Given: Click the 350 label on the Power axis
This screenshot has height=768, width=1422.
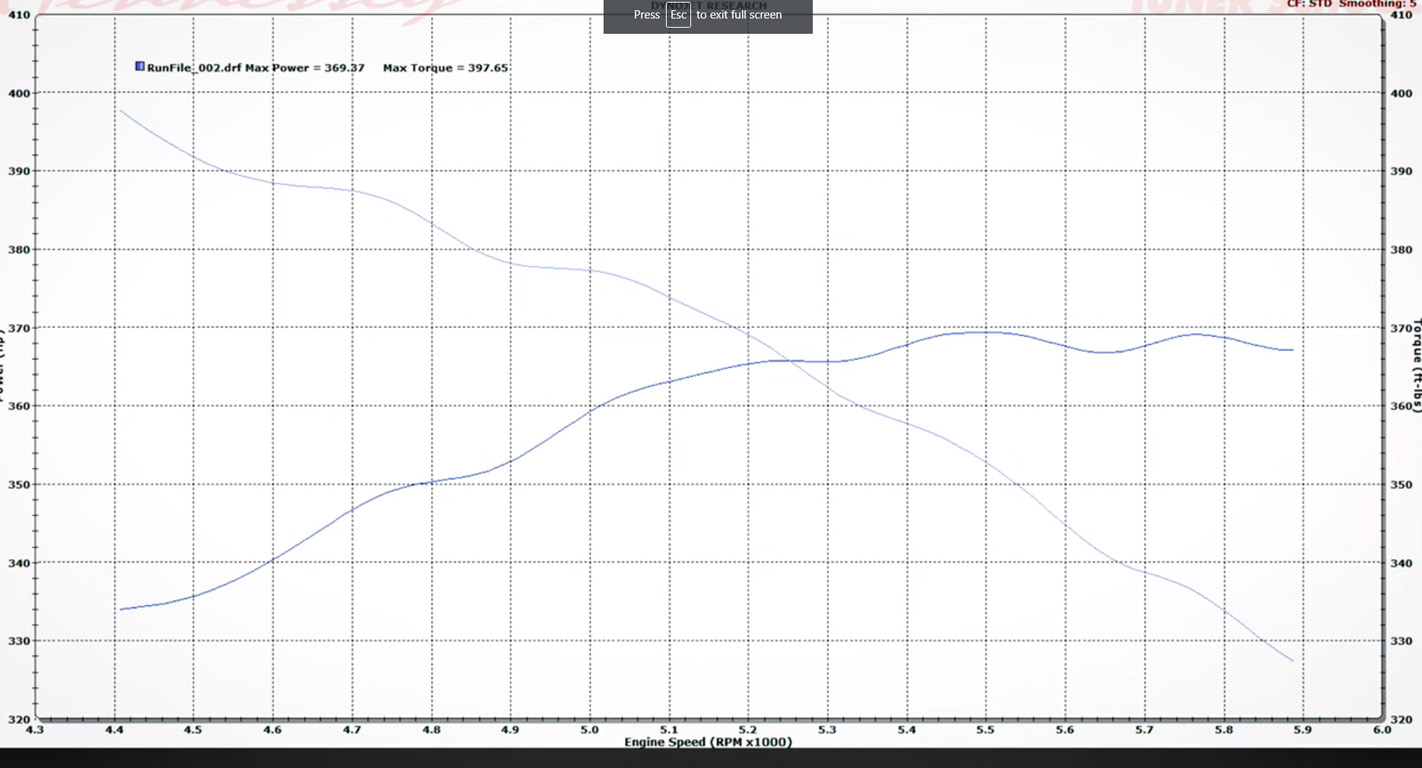Looking at the screenshot, I should 18,484.
